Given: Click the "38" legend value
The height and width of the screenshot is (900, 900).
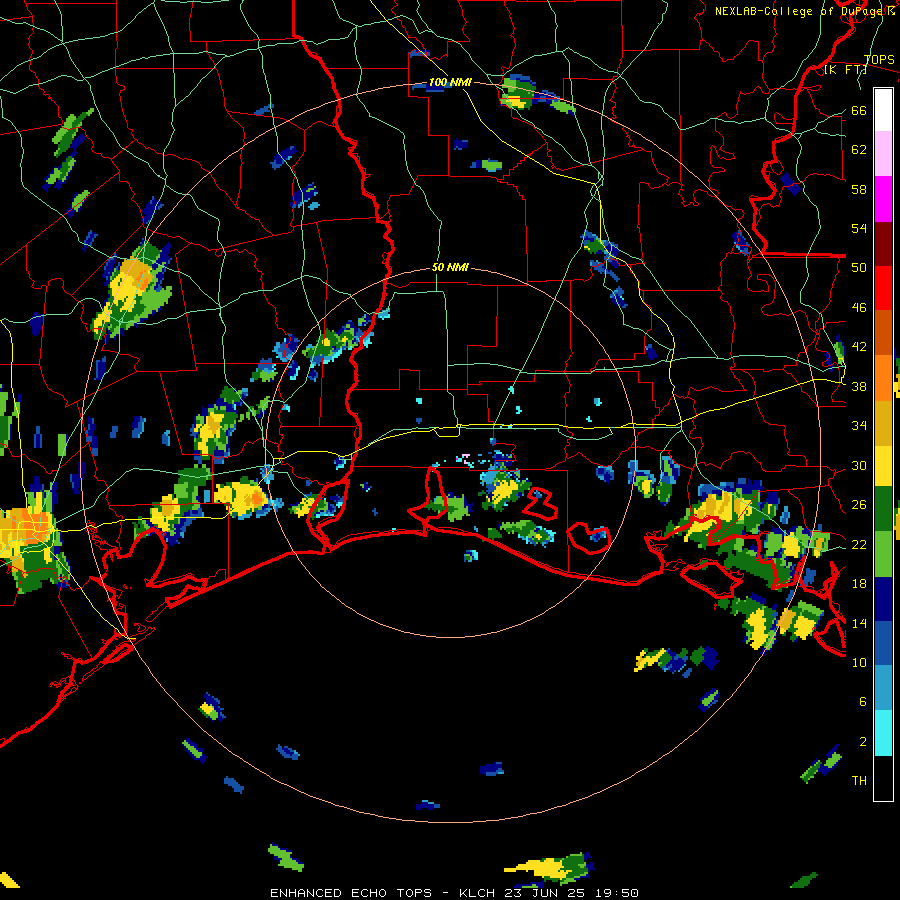Looking at the screenshot, I should pos(859,386).
